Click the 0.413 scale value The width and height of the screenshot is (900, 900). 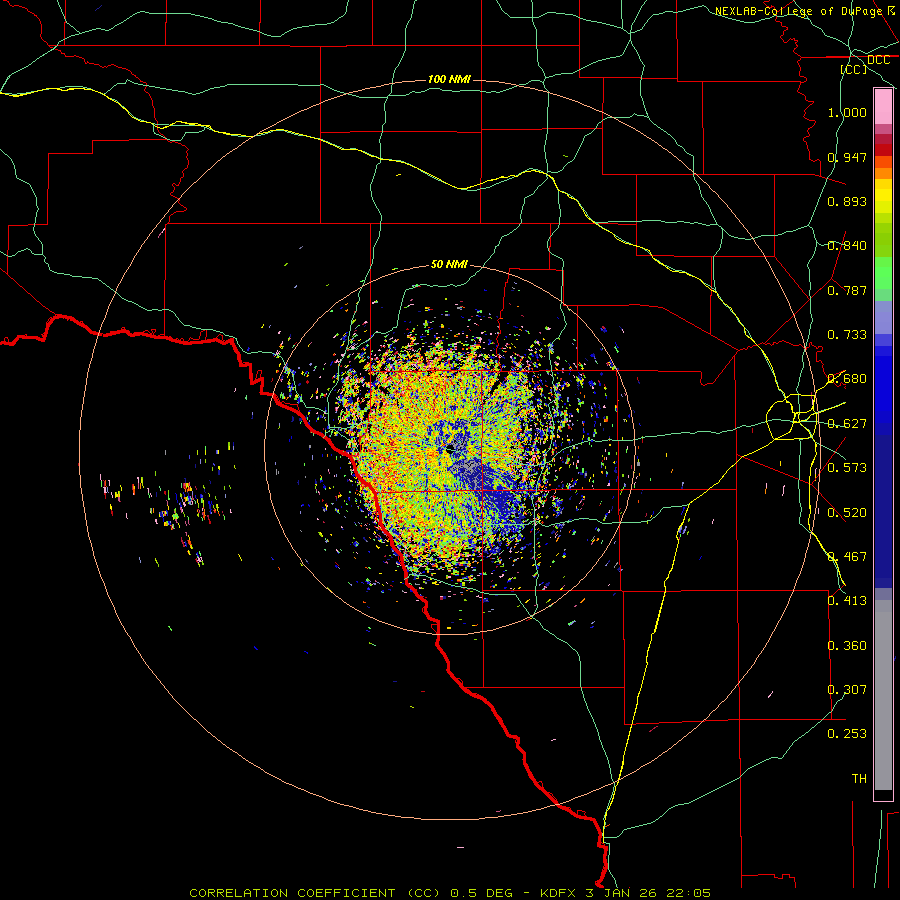pyautogui.click(x=847, y=601)
